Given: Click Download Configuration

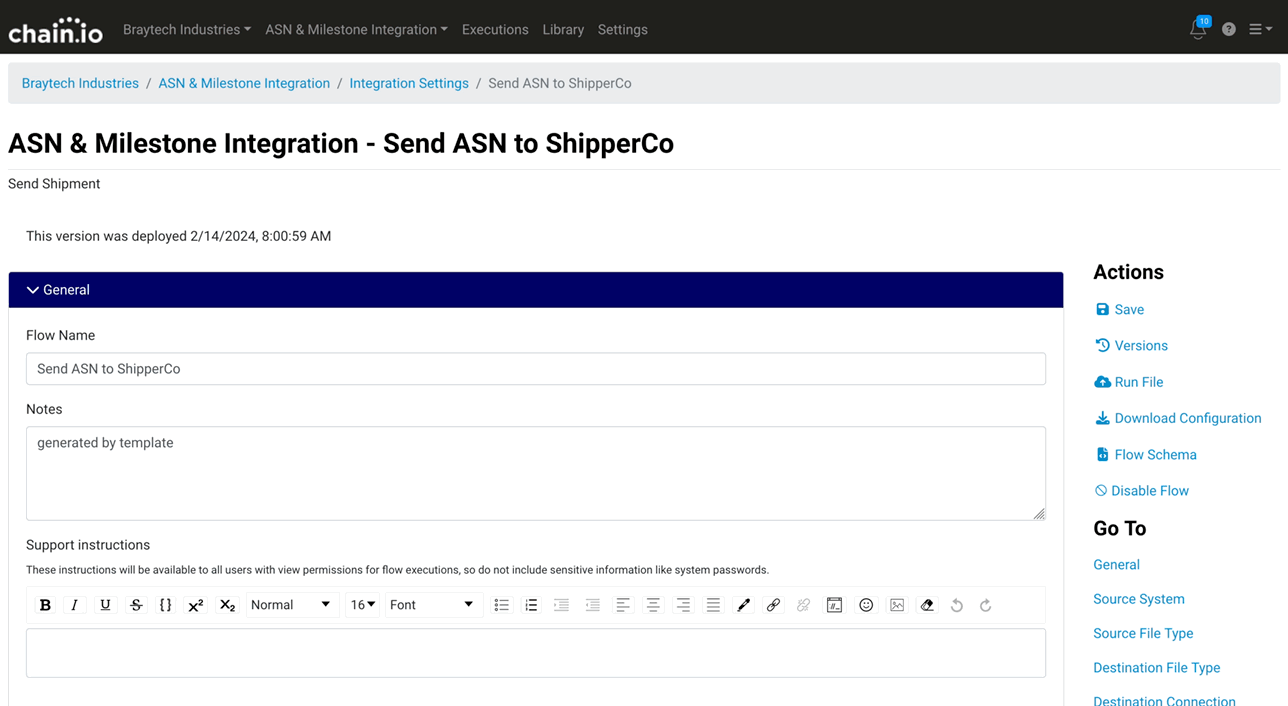Looking at the screenshot, I should tap(1178, 418).
